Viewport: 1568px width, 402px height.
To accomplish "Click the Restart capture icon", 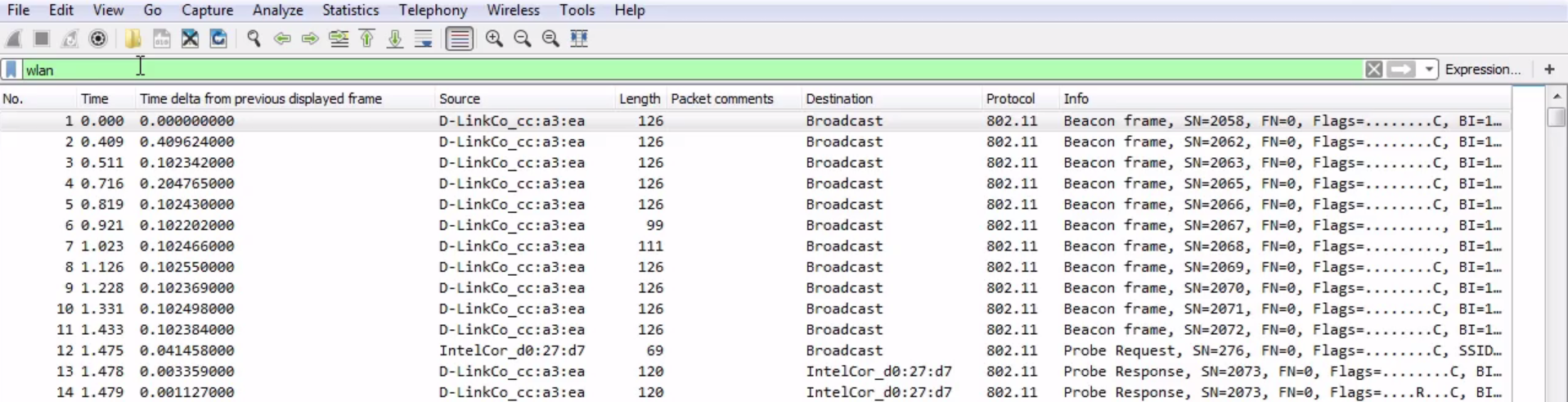I will point(70,38).
